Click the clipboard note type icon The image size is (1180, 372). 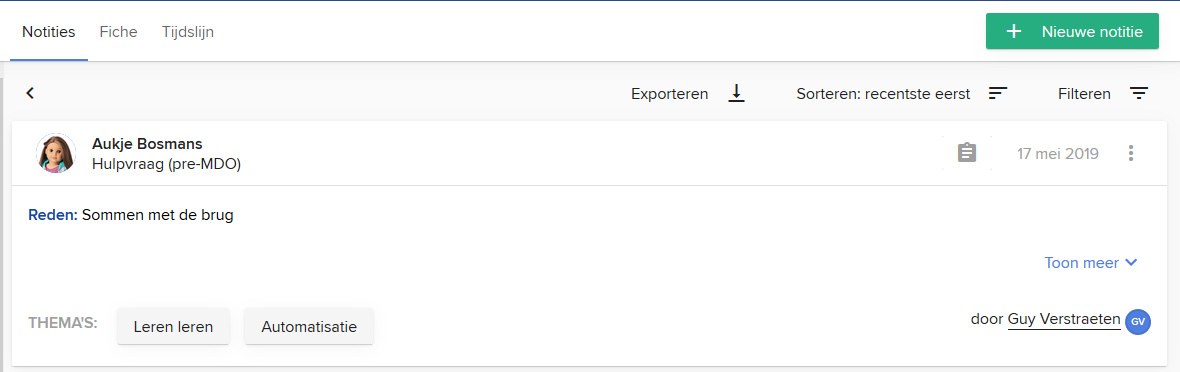click(967, 154)
